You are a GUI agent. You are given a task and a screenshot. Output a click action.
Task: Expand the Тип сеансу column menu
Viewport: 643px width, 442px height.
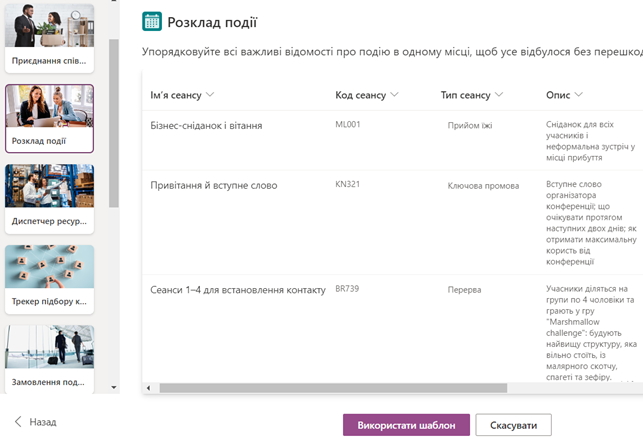click(x=498, y=96)
